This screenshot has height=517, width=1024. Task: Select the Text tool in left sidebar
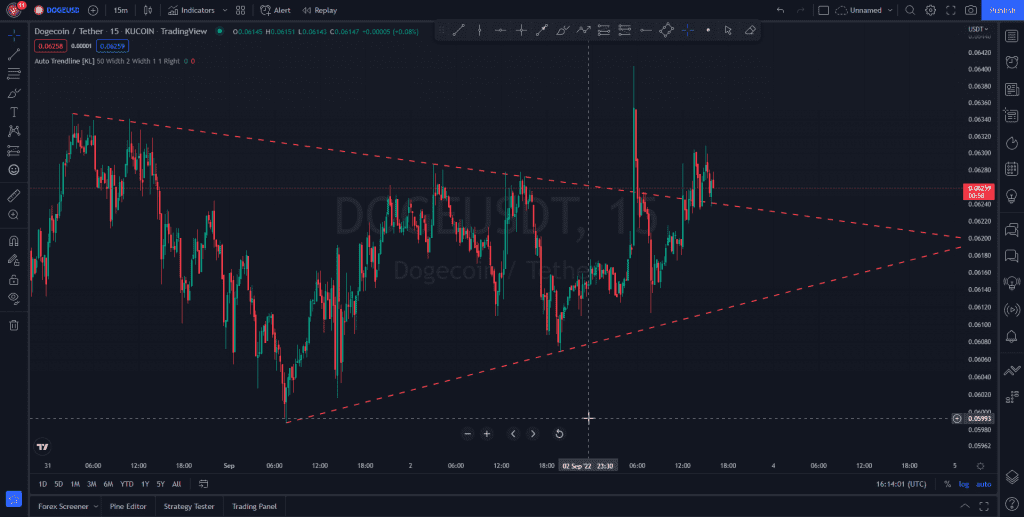click(14, 112)
